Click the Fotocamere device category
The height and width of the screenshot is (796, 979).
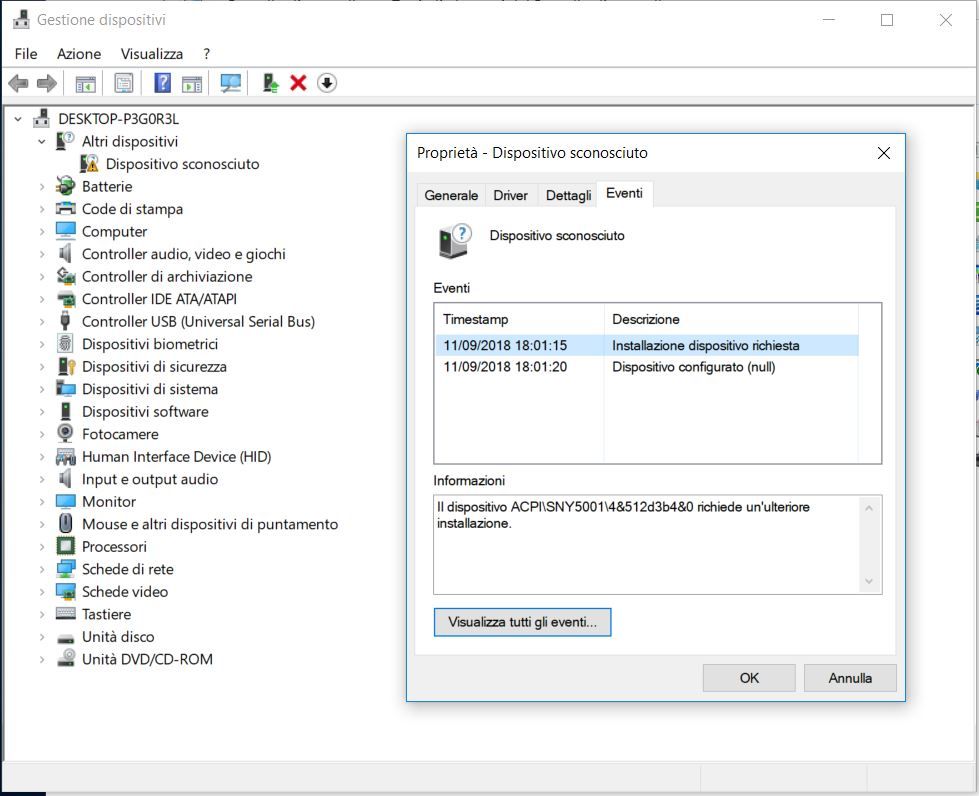pos(120,434)
